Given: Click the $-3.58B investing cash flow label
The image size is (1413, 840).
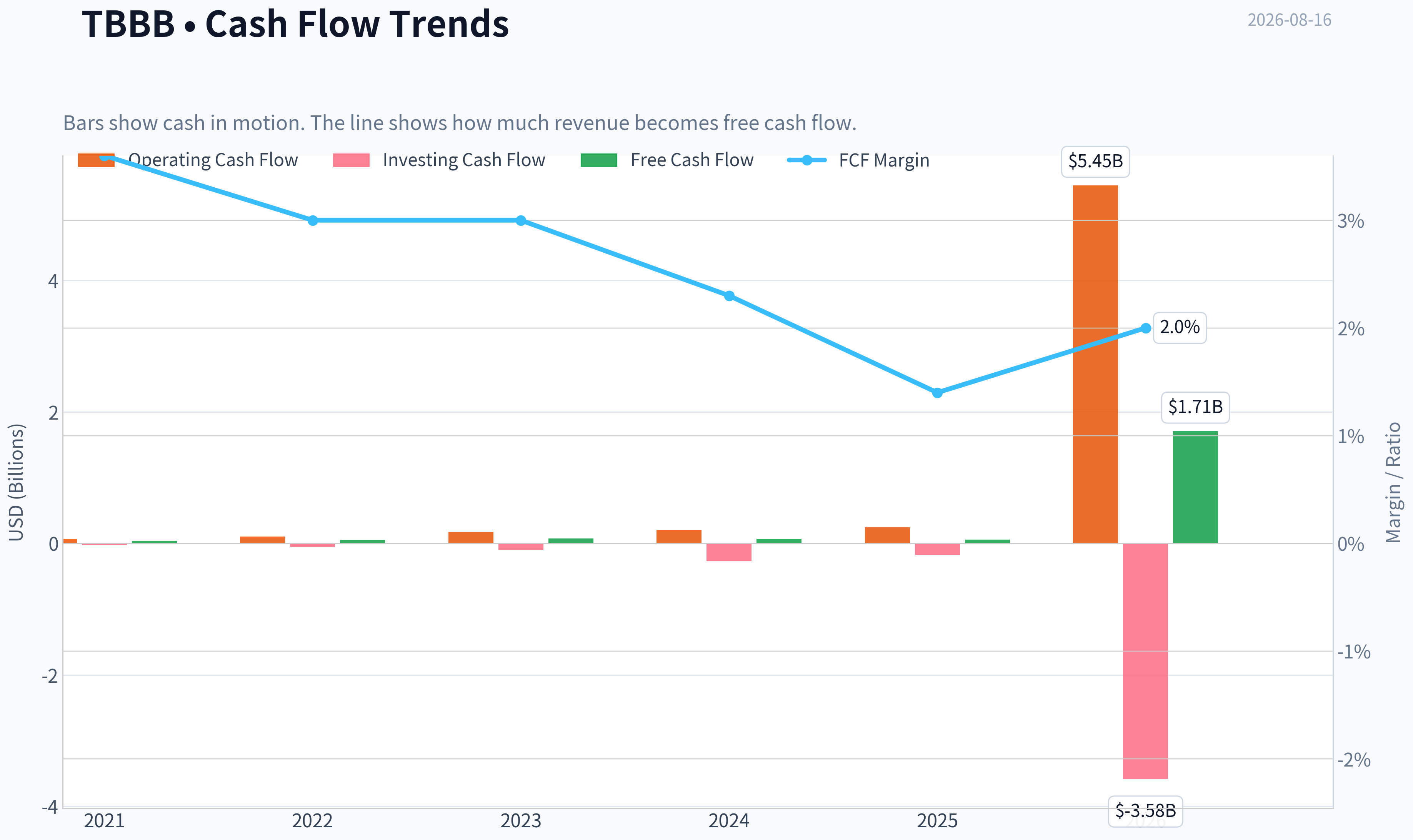Looking at the screenshot, I should coord(1145,811).
